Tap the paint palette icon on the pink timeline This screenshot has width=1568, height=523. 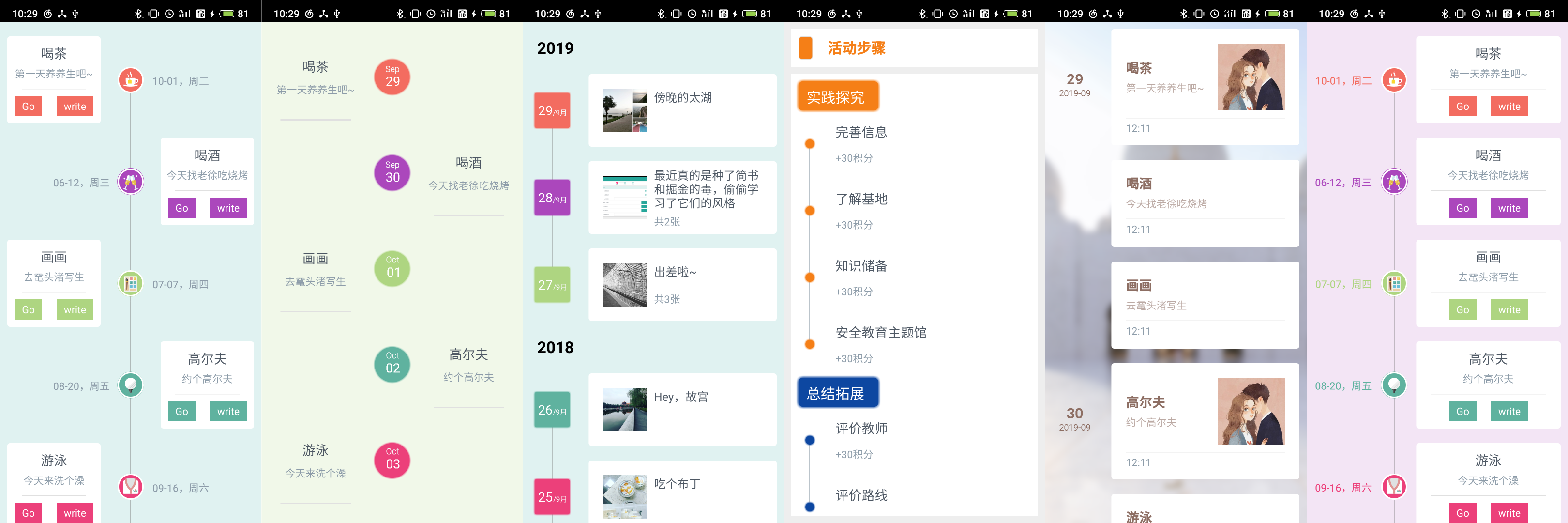[x=1394, y=283]
